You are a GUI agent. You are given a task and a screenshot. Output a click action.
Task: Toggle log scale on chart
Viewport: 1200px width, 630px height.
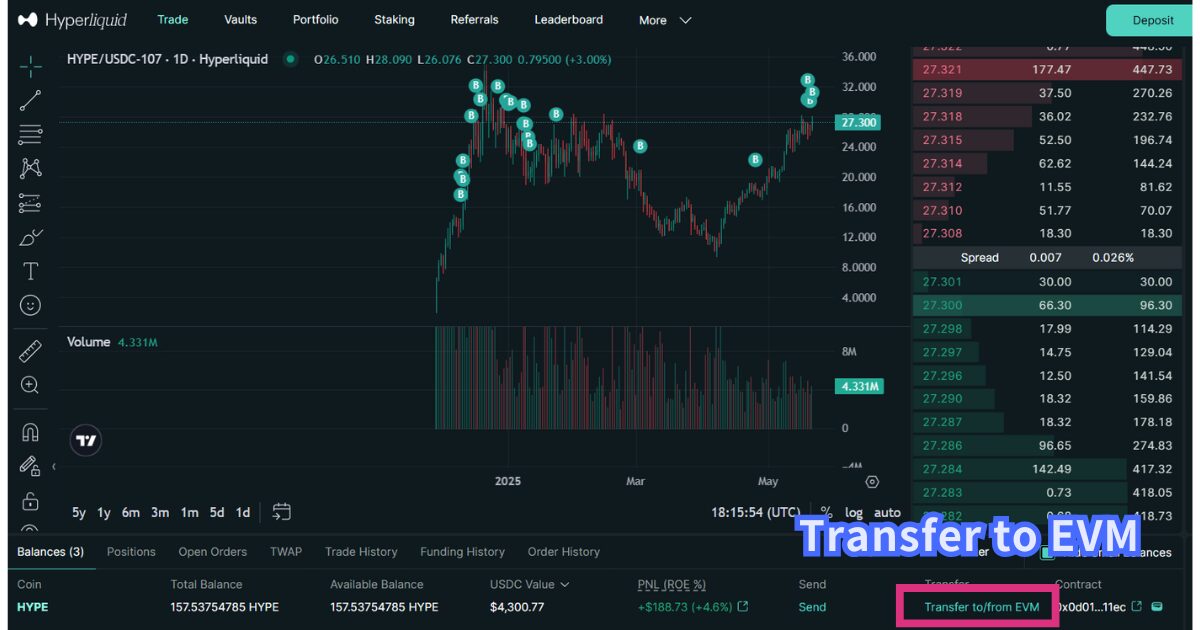coord(854,512)
